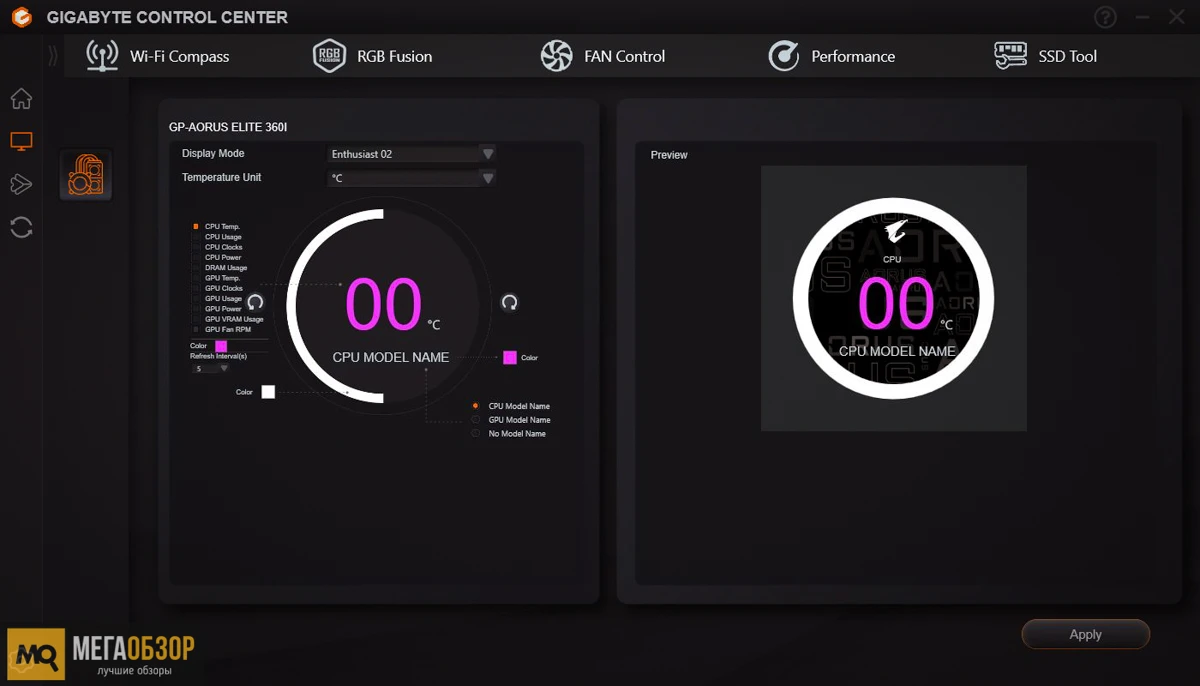Image resolution: width=1200 pixels, height=686 pixels.
Task: Click the FAN Control fan icon
Action: pos(556,56)
